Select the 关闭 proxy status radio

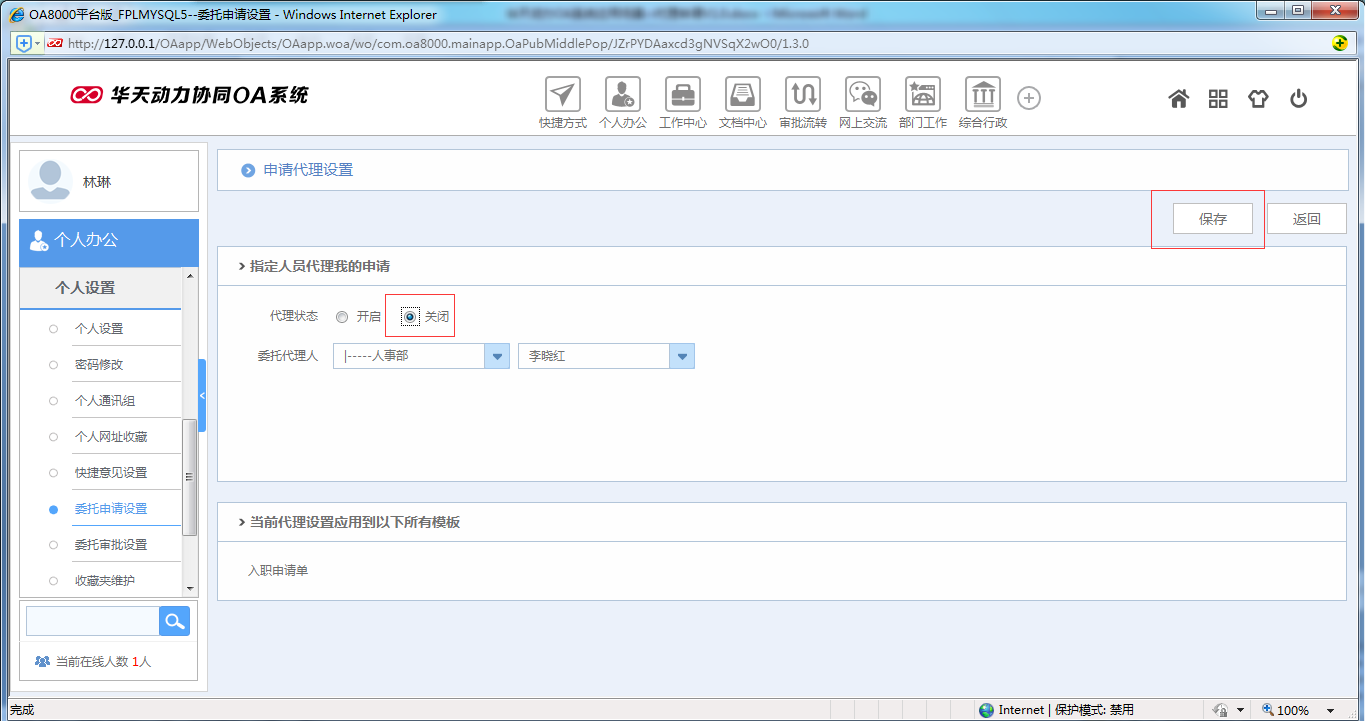(411, 317)
